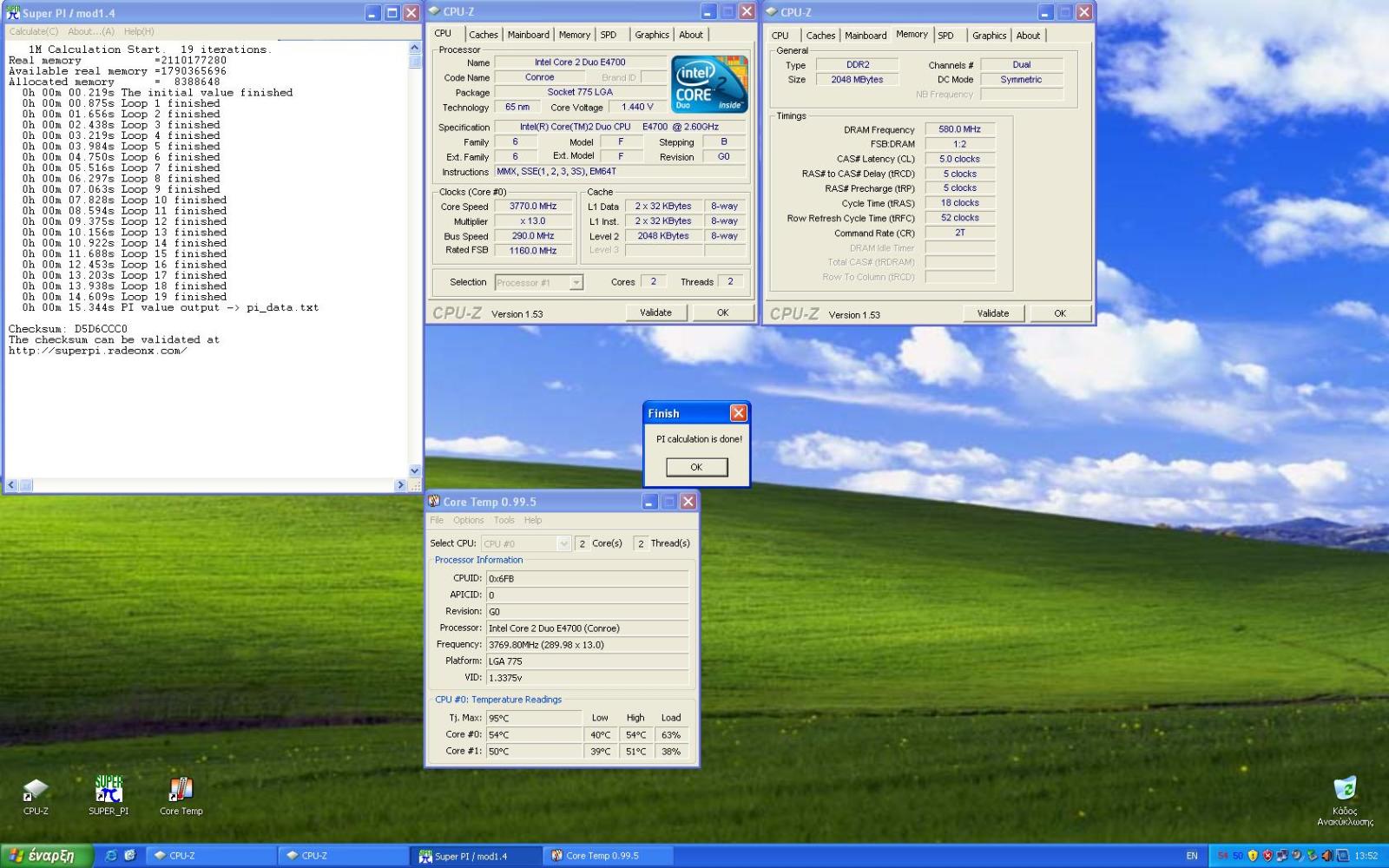Switch to About tab in left CPU-Z window
The image size is (1389, 868).
[691, 35]
